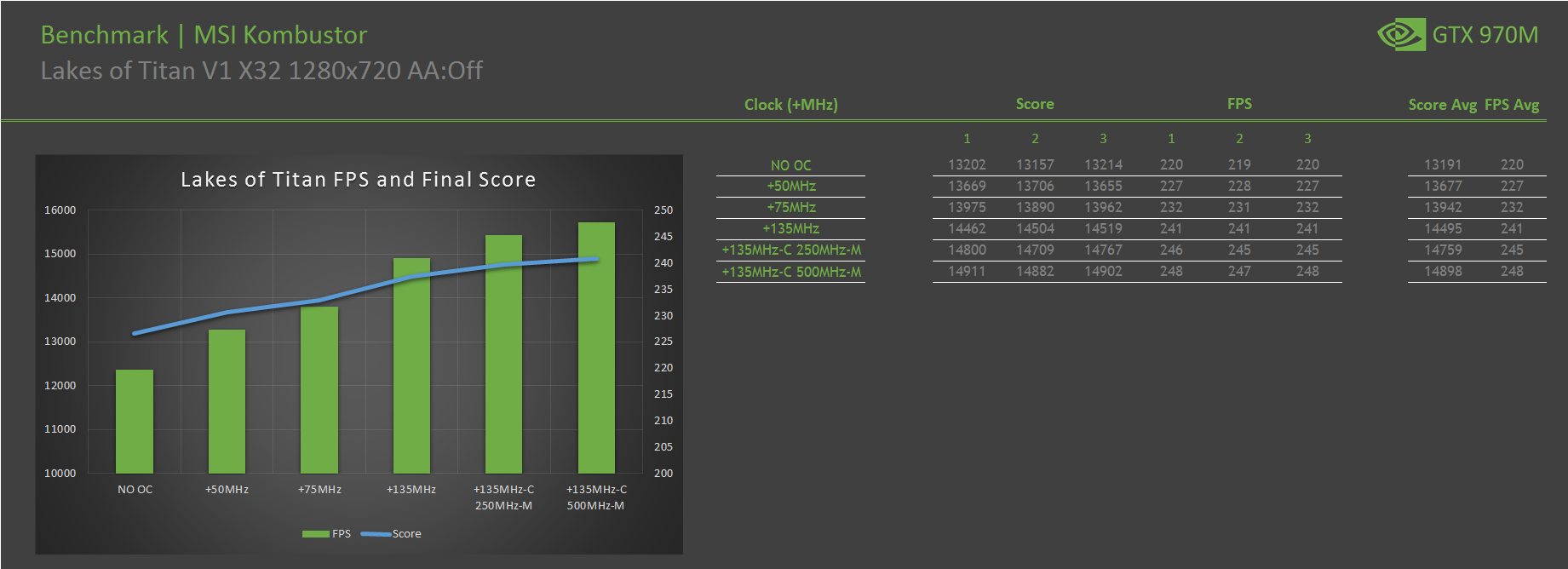Select the FPS cell '228'
Viewport: 1568px width, 569px height.
(x=1239, y=187)
